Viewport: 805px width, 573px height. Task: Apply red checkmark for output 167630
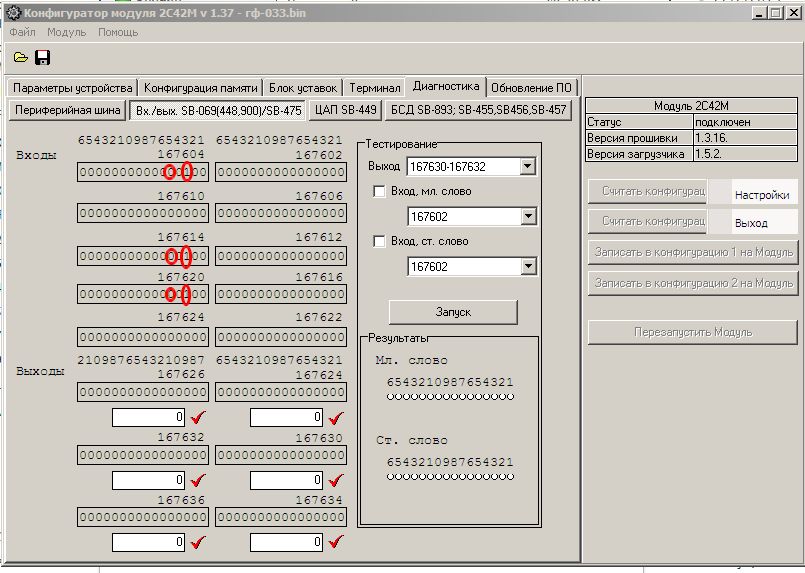tap(336, 480)
